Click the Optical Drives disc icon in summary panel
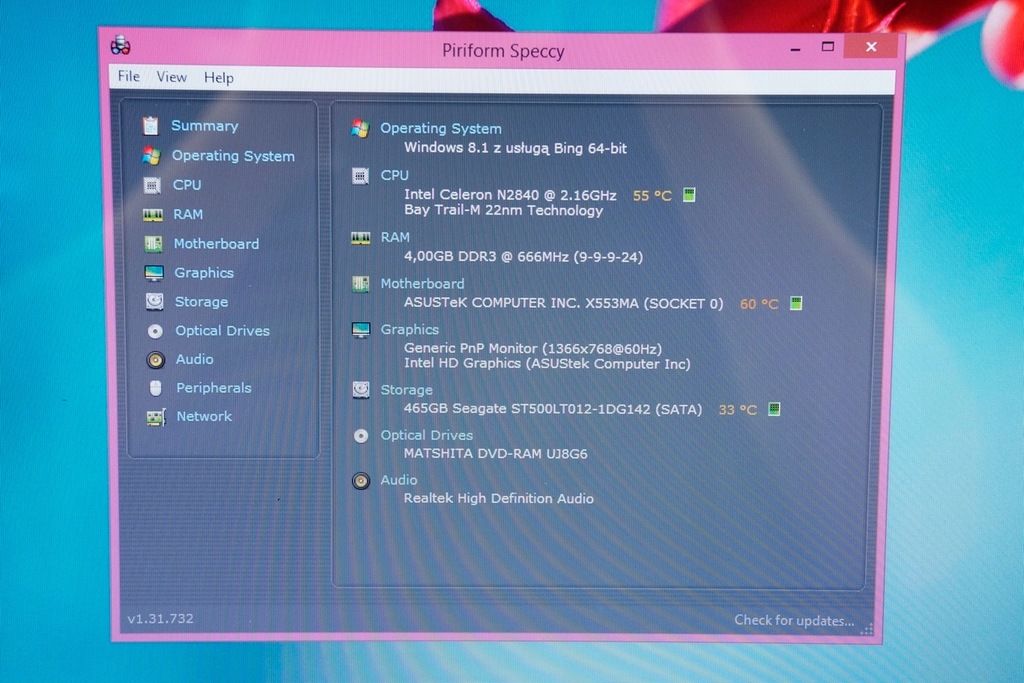This screenshot has width=1024, height=683. click(360, 436)
